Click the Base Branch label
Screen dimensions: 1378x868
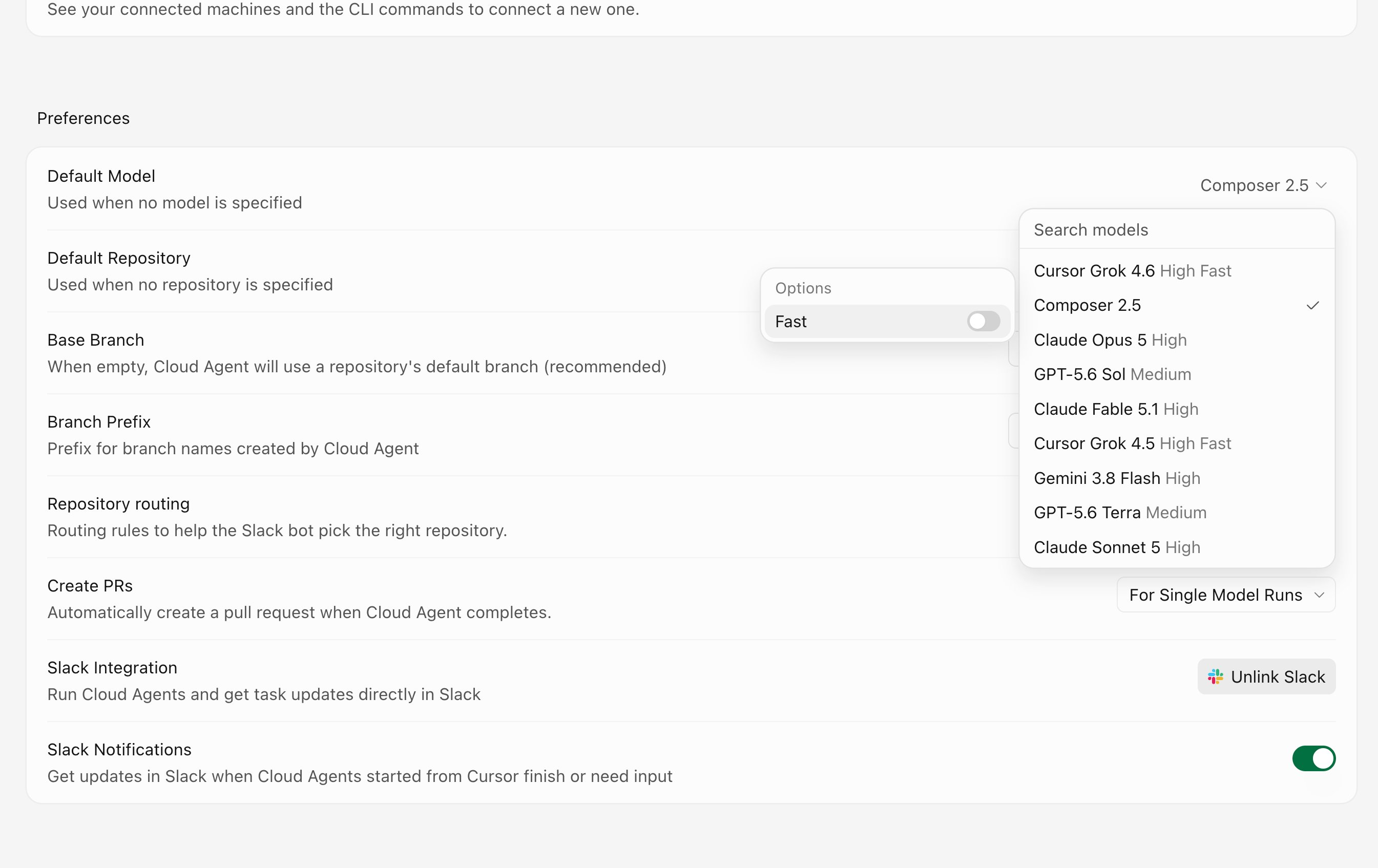pos(96,340)
